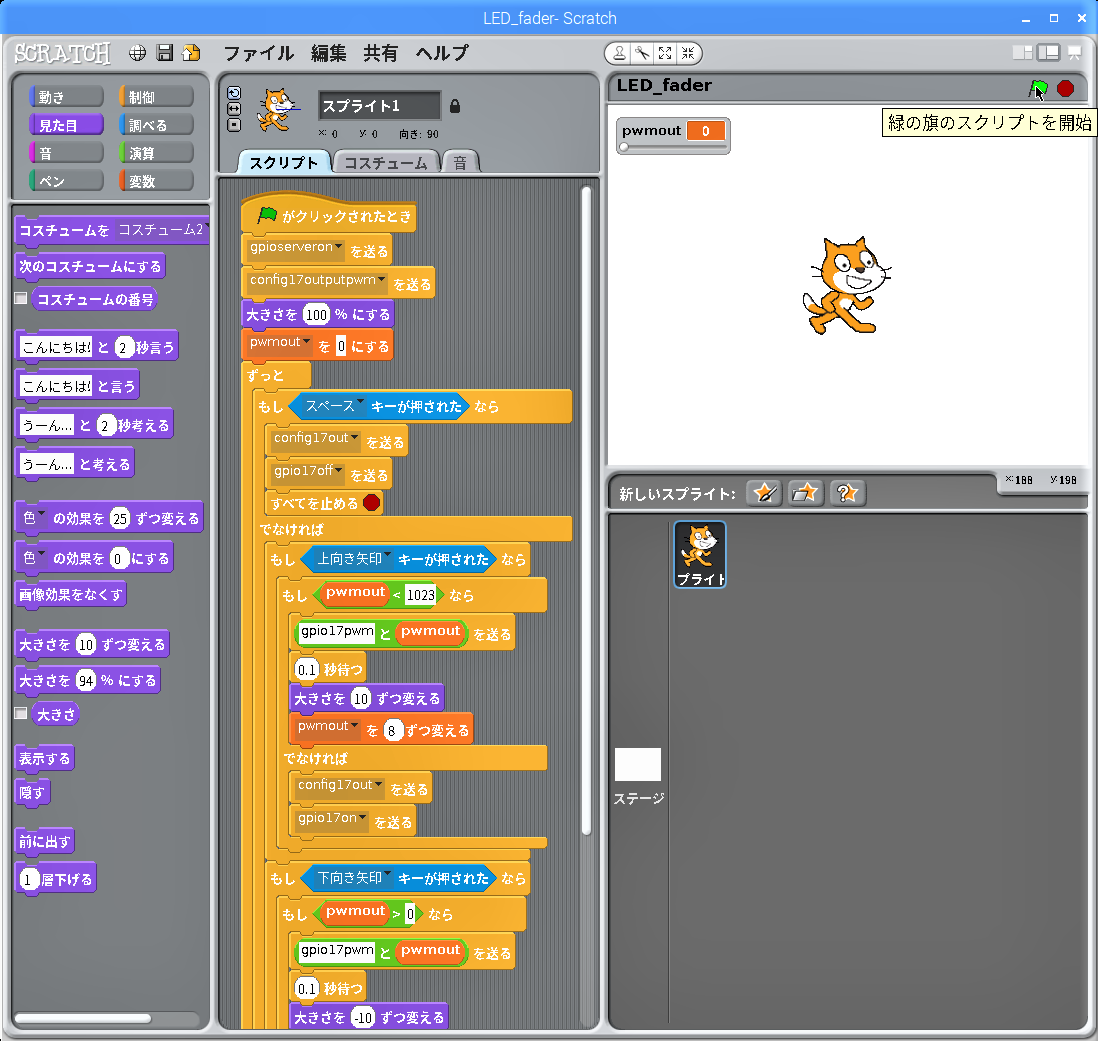Open the スペース key dropdown
Viewport: 1098px width, 1041px height.
361,403
